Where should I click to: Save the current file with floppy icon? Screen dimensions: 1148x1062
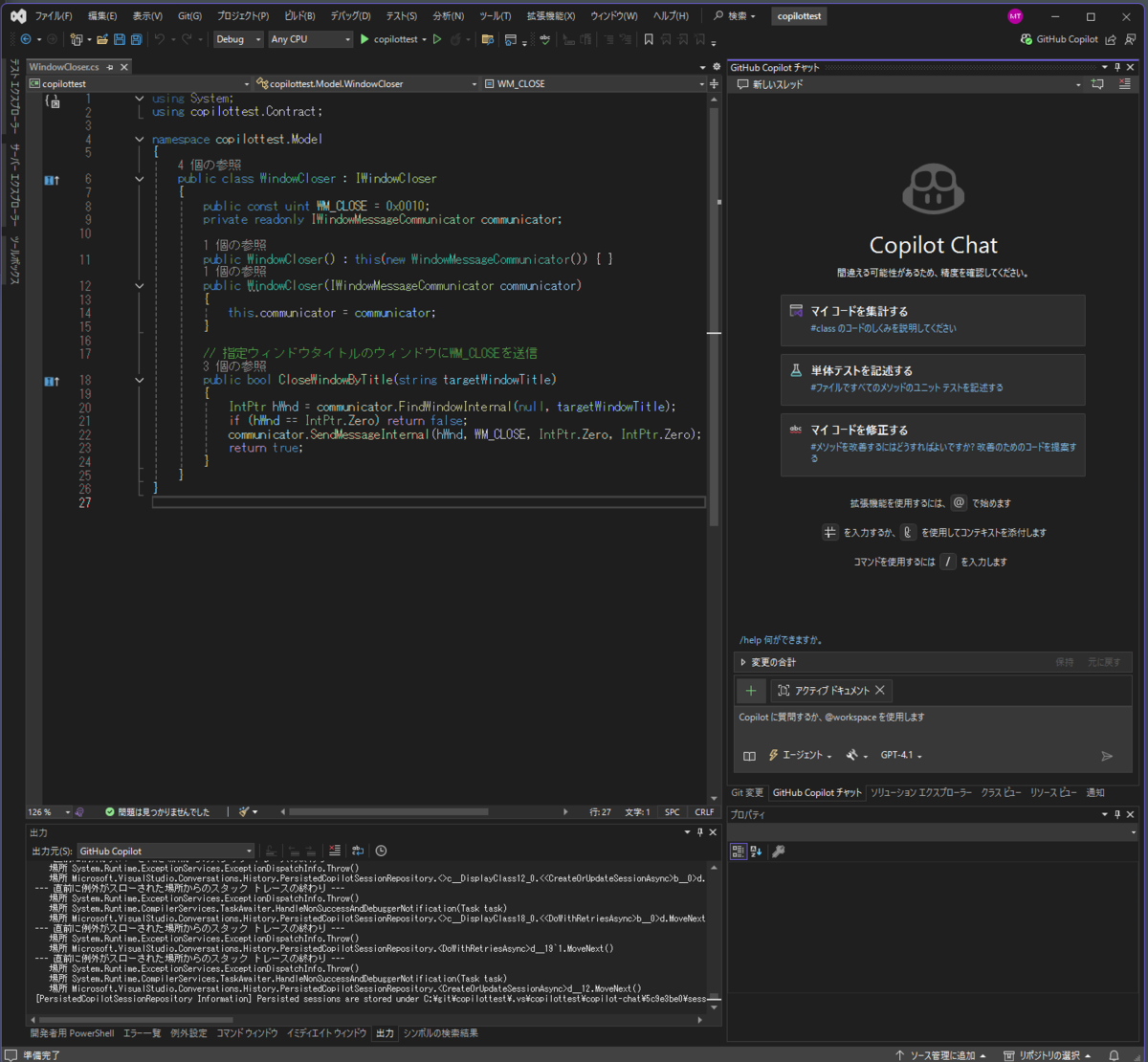click(120, 39)
